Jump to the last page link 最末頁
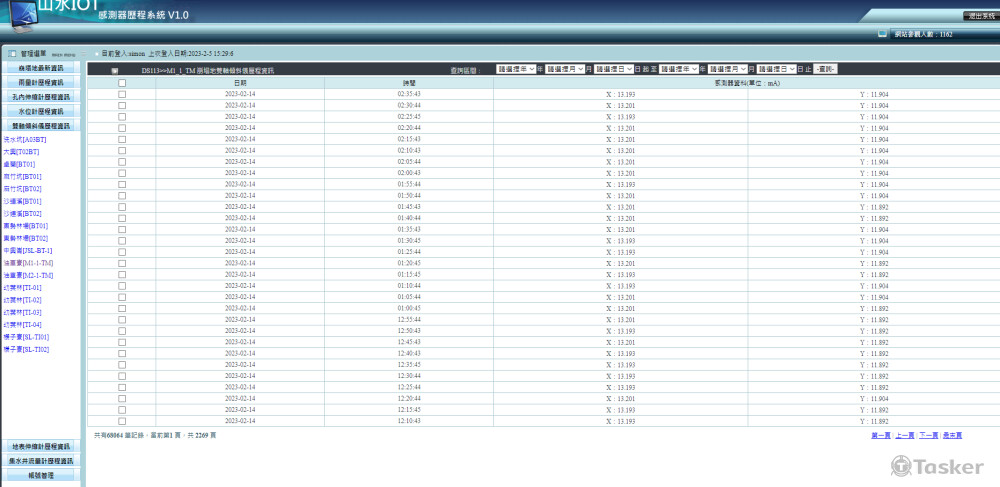Screen dimensions: 1000x487 953,436
